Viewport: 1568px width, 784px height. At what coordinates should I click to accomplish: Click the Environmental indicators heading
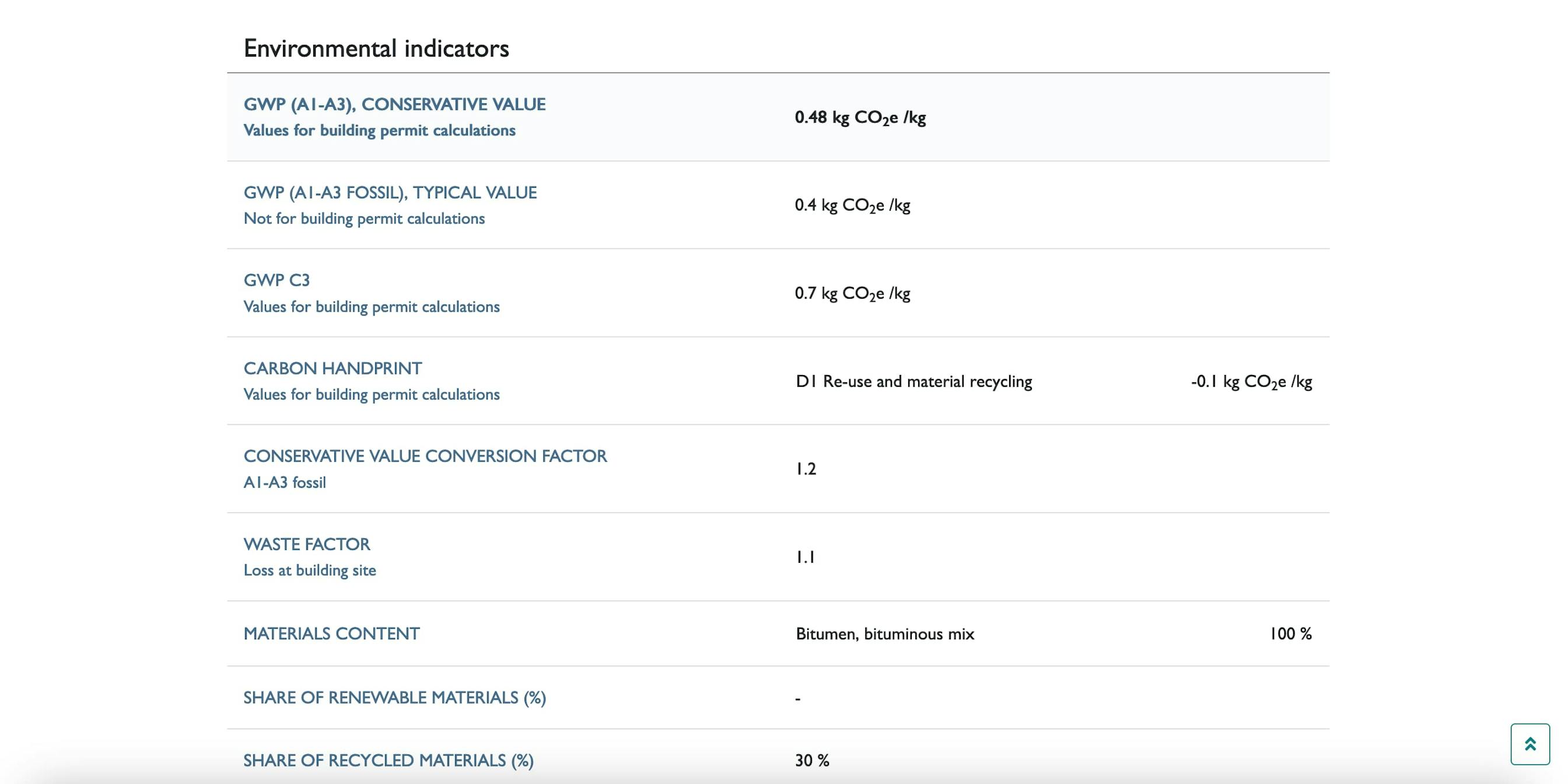[x=376, y=48]
